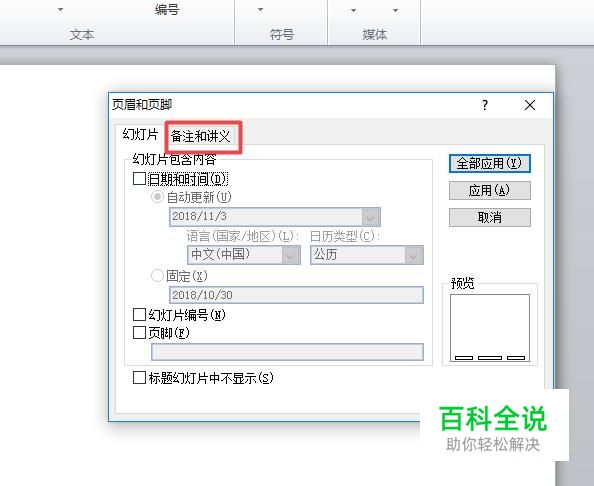
Task: Select the 幻灯片 tab
Action: 140,134
